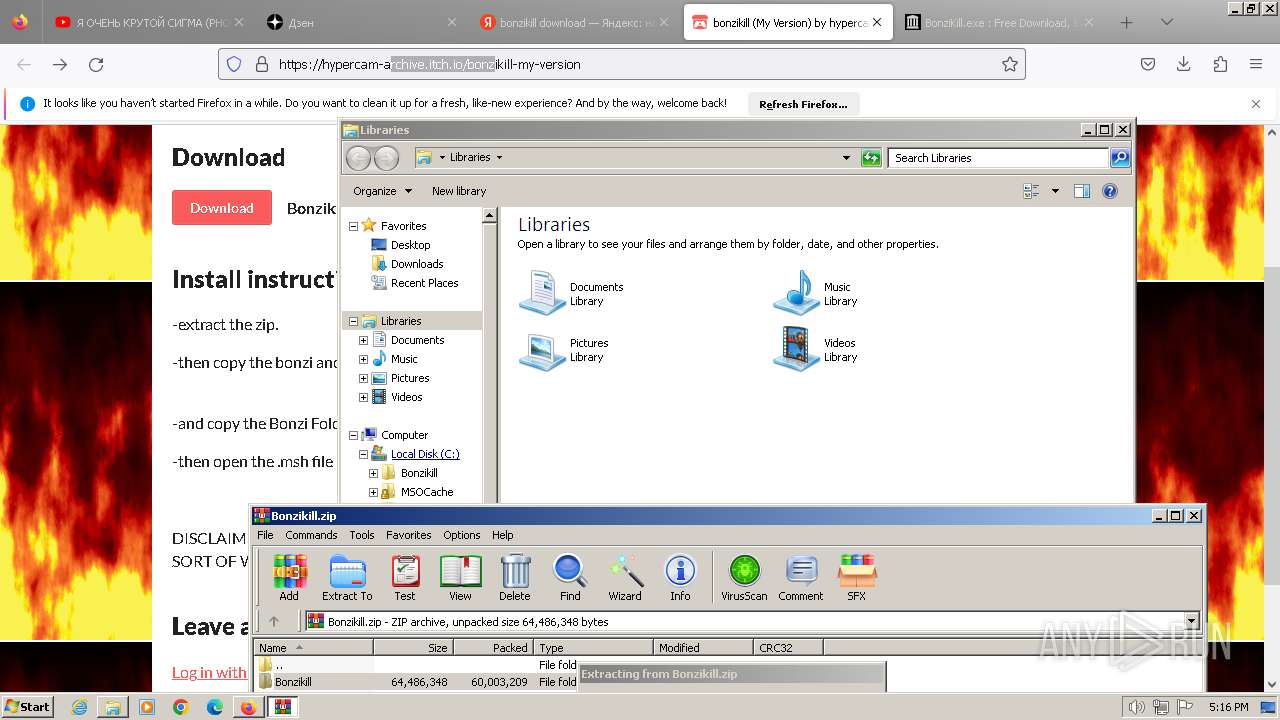
Task: Expand WinRAR path dropdown arrow
Action: [x=1191, y=621]
